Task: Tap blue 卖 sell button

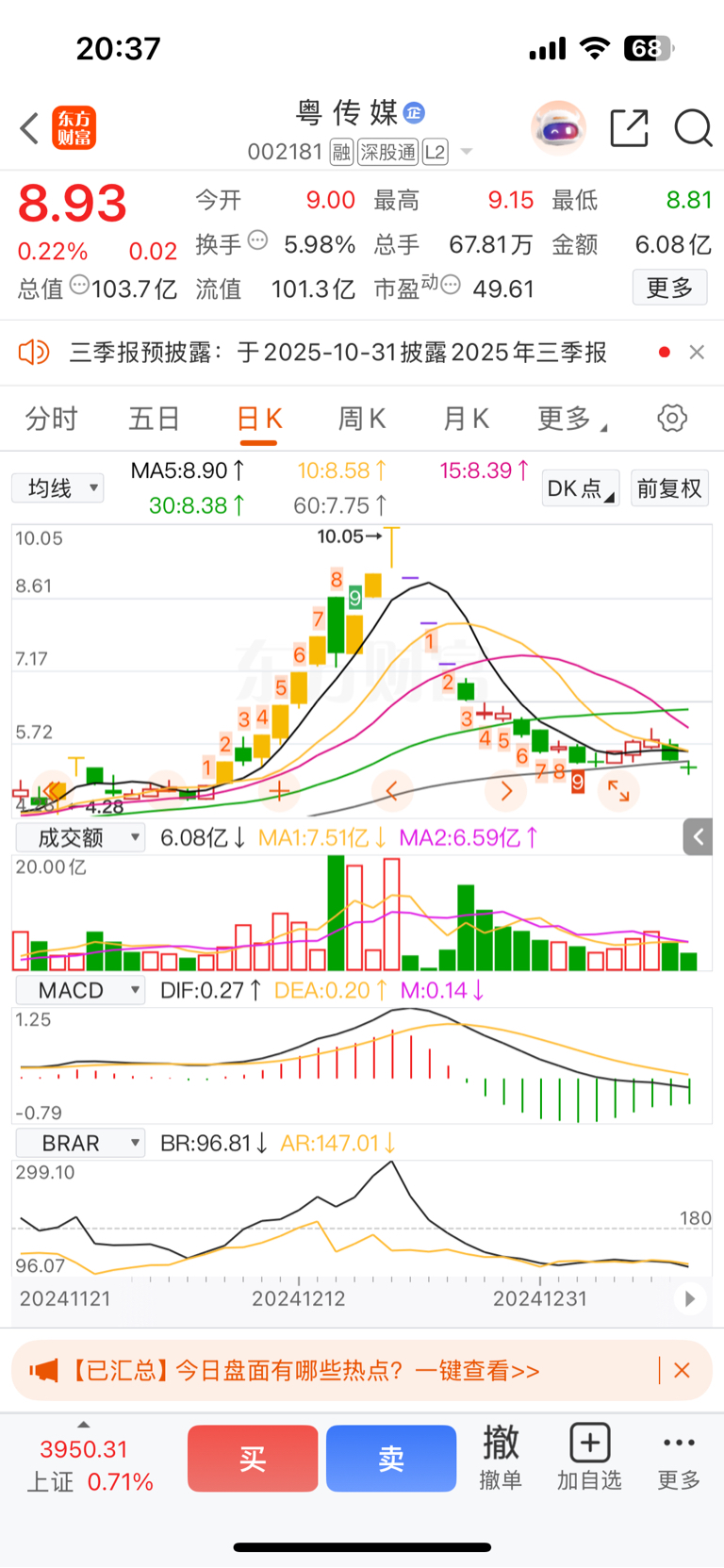Action: (391, 1459)
